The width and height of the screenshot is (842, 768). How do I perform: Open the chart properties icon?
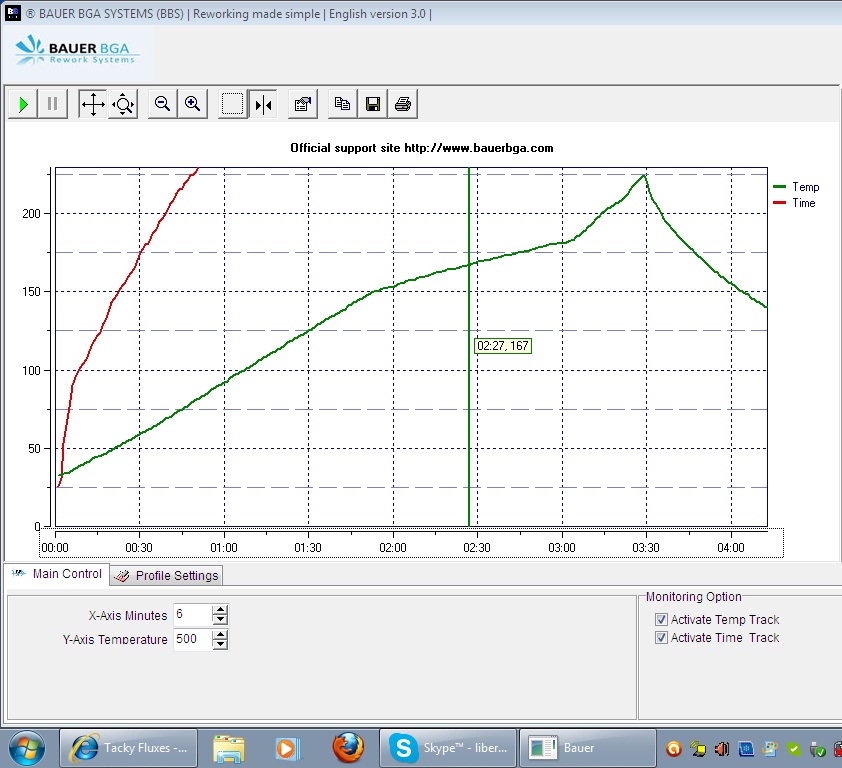pos(303,104)
